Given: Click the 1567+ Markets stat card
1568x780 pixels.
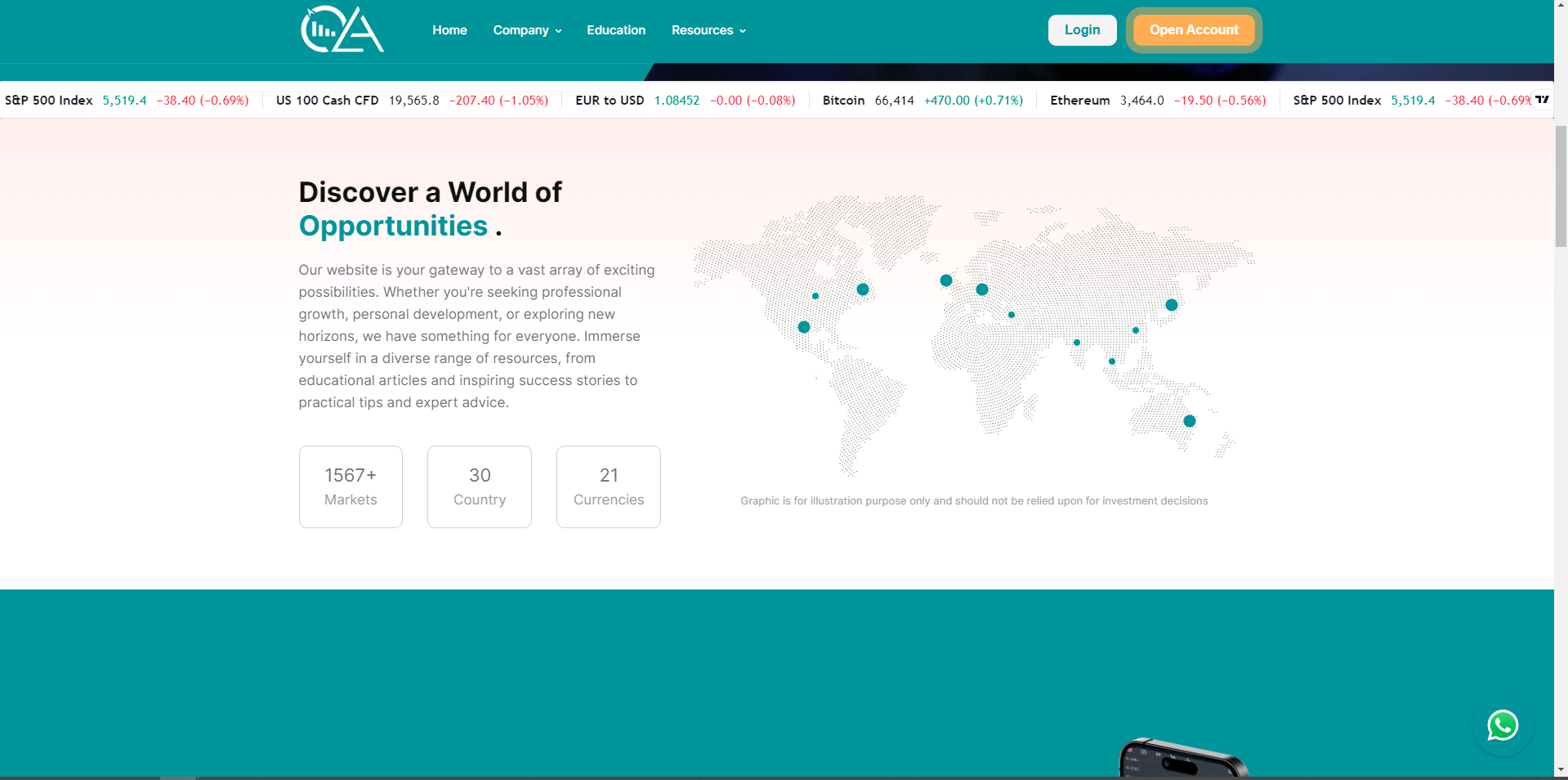Looking at the screenshot, I should click(351, 486).
